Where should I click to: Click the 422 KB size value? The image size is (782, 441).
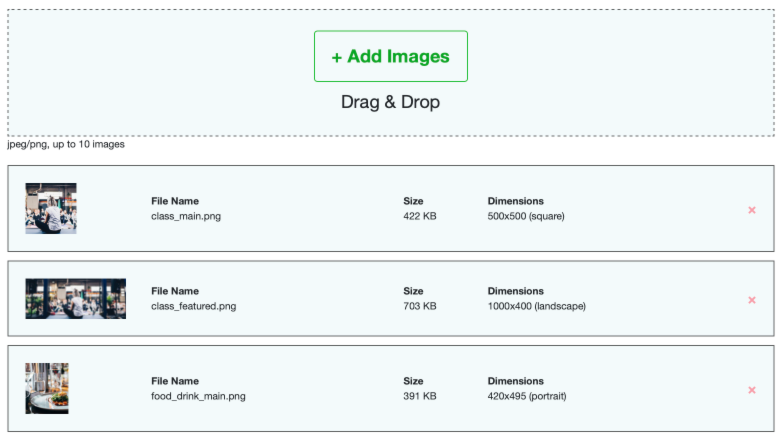tap(420, 216)
